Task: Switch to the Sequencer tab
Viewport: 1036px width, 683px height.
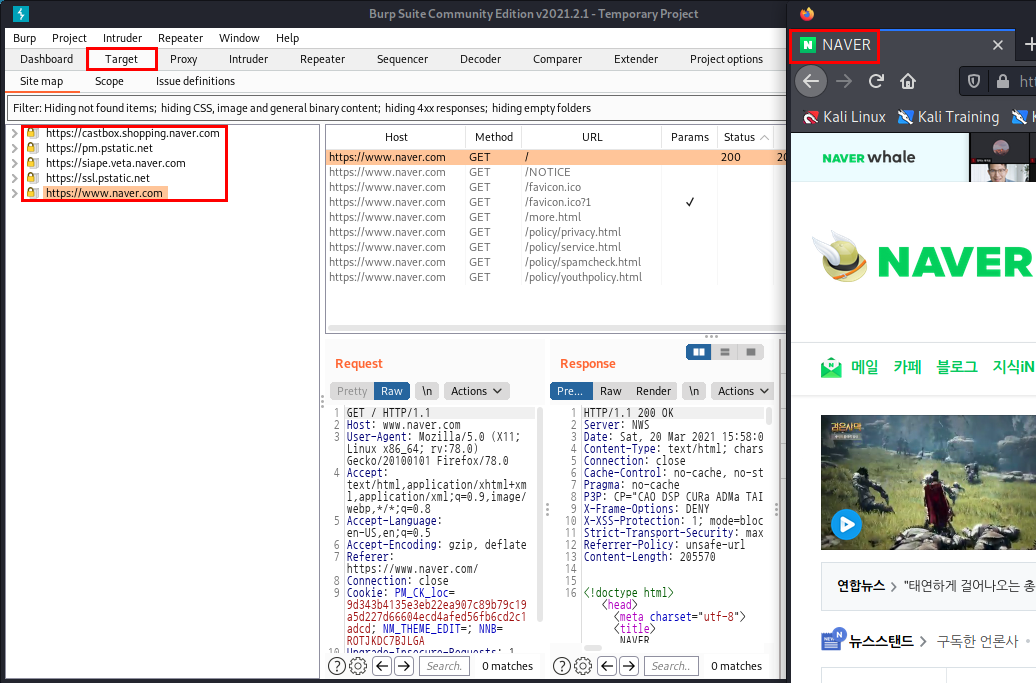Action: click(402, 59)
